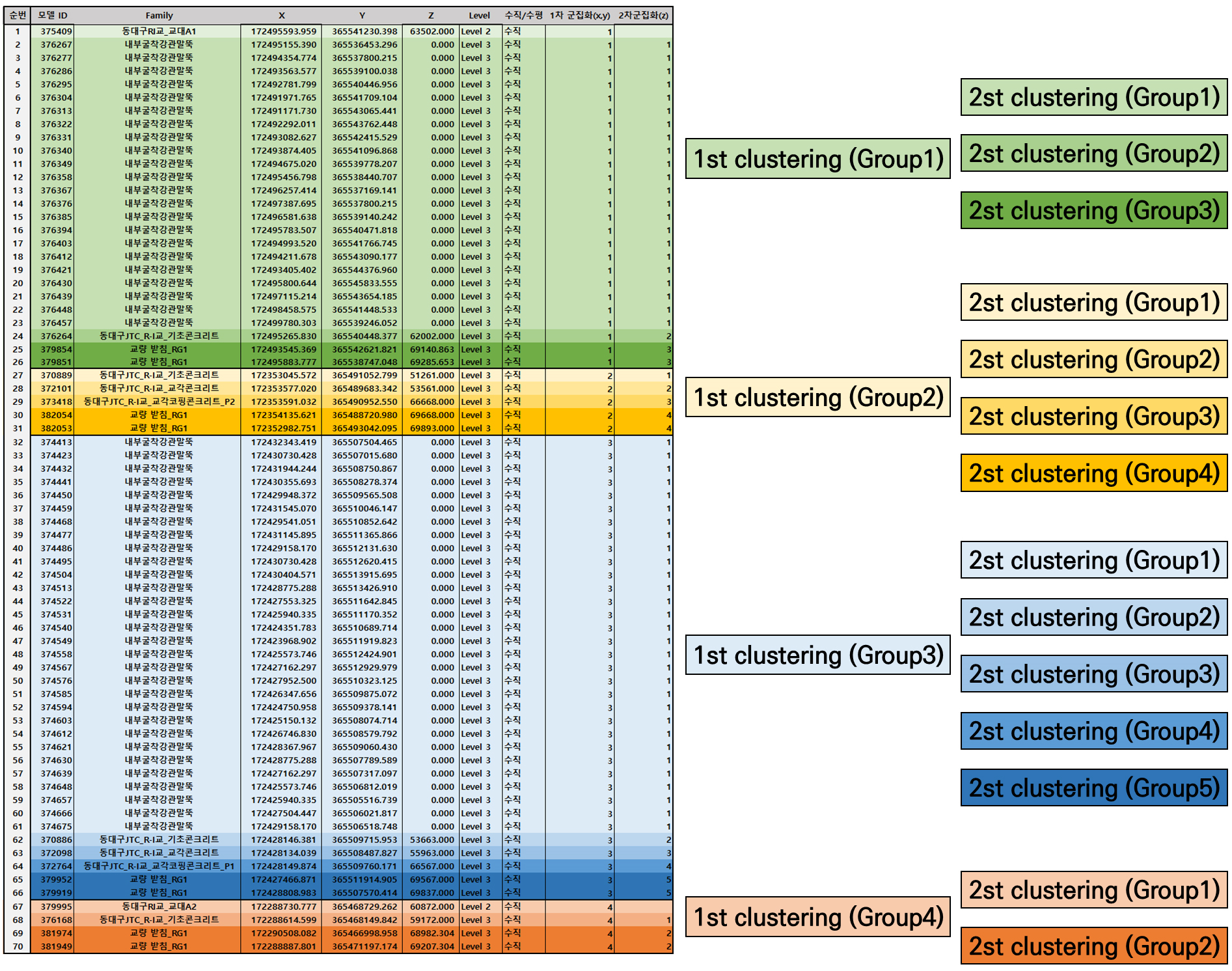Select the yellow "2st clustering (Group3)" box

[1094, 417]
